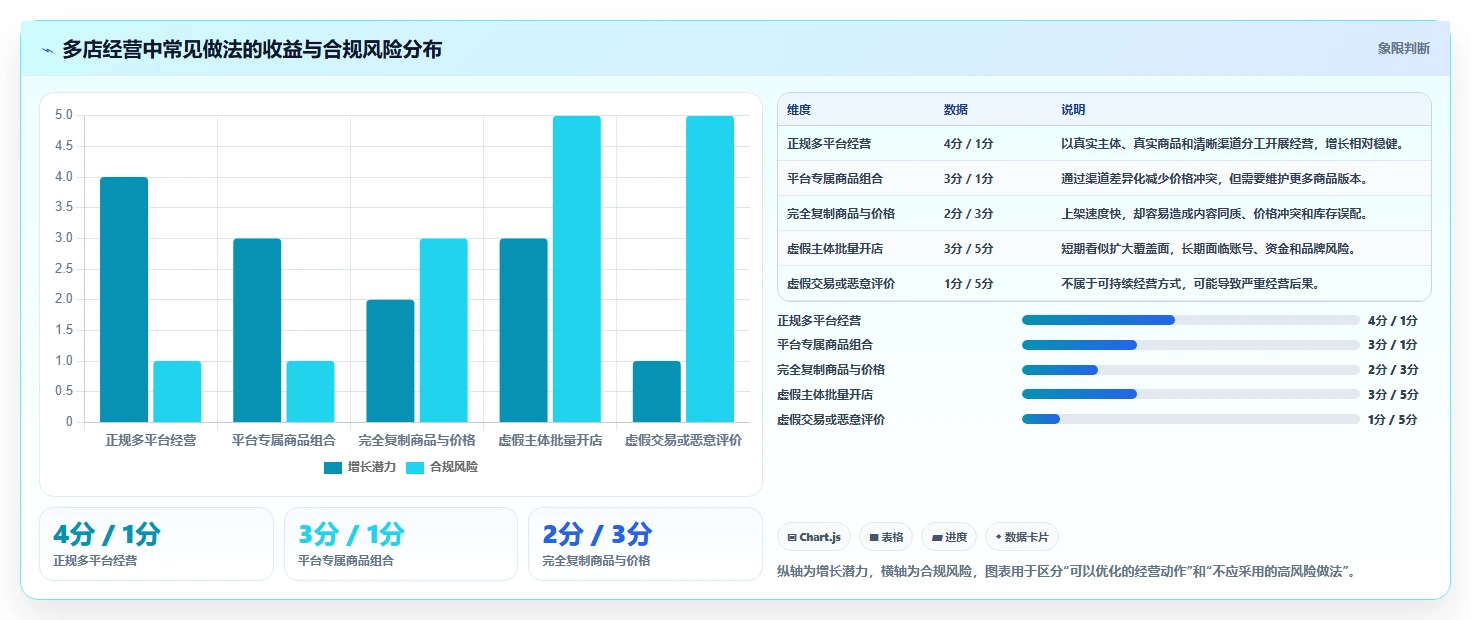Screen dimensions: 1471x620
Task: Click y-axis value 2.5
Action: click(64, 268)
